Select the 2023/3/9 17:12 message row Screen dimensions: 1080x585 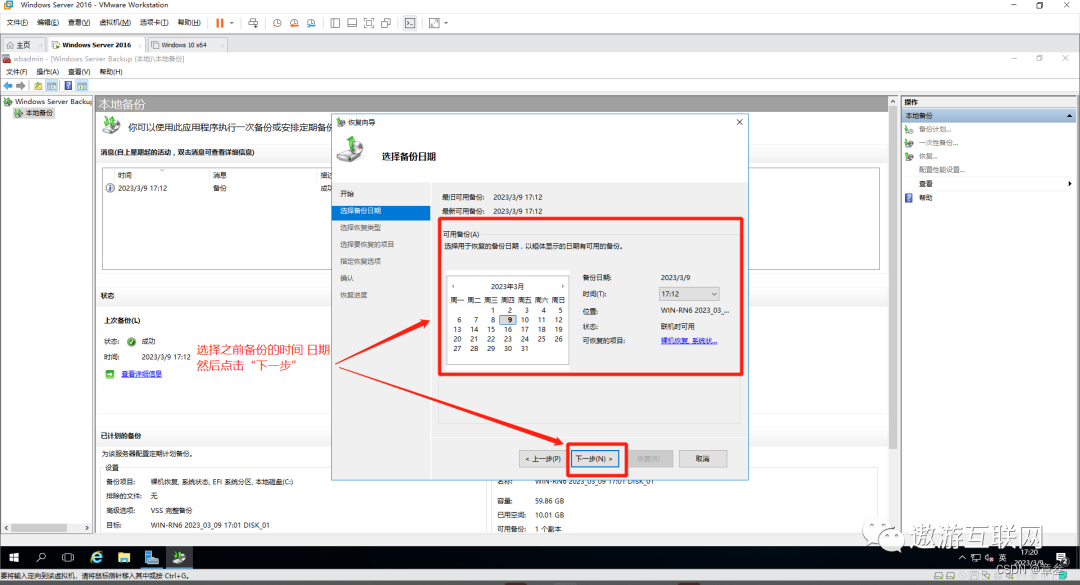[x=218, y=188]
